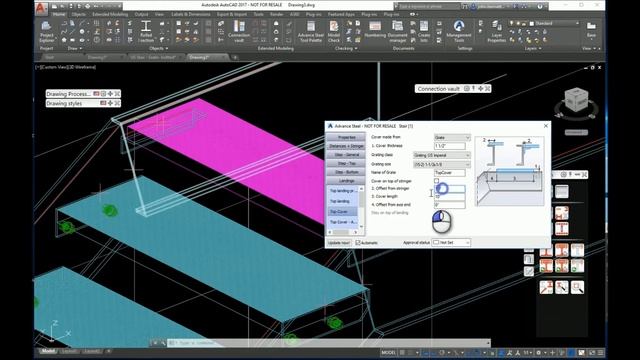640x360 pixels.
Task: Toggle the Cover on top of stringer checkbox
Action: pyautogui.click(x=436, y=180)
